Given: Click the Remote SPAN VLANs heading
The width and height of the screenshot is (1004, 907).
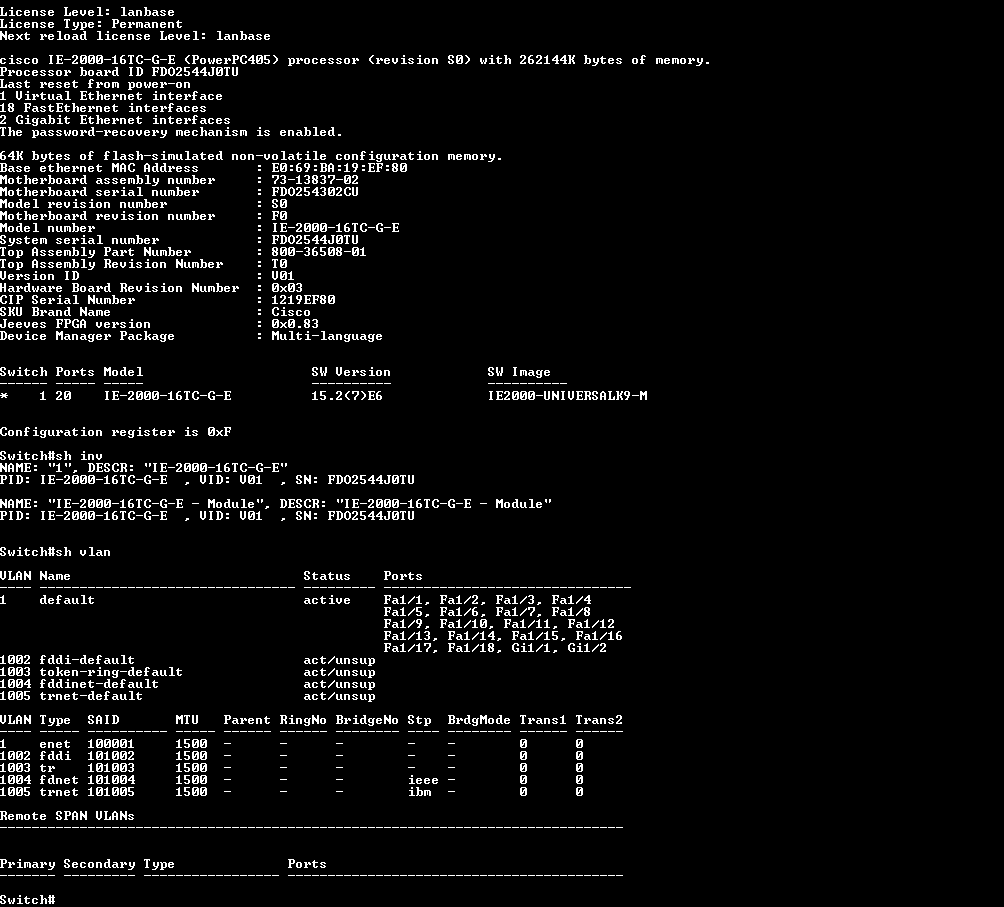Looking at the screenshot, I should click(x=67, y=816).
